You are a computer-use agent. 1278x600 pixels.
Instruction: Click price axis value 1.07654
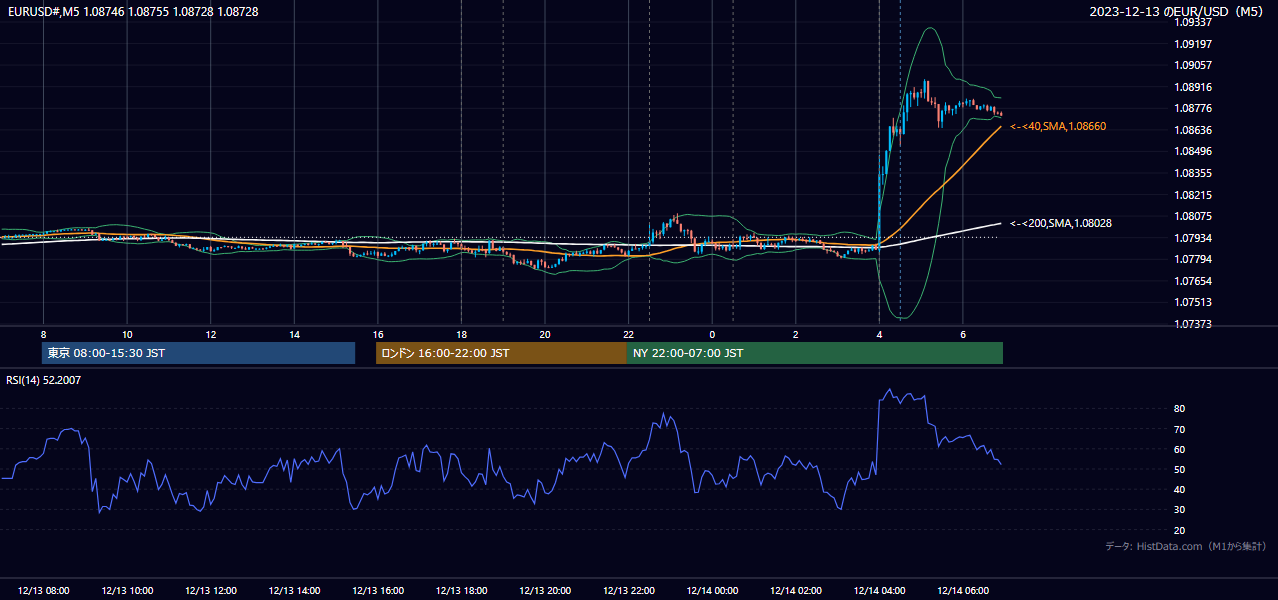click(x=1194, y=281)
